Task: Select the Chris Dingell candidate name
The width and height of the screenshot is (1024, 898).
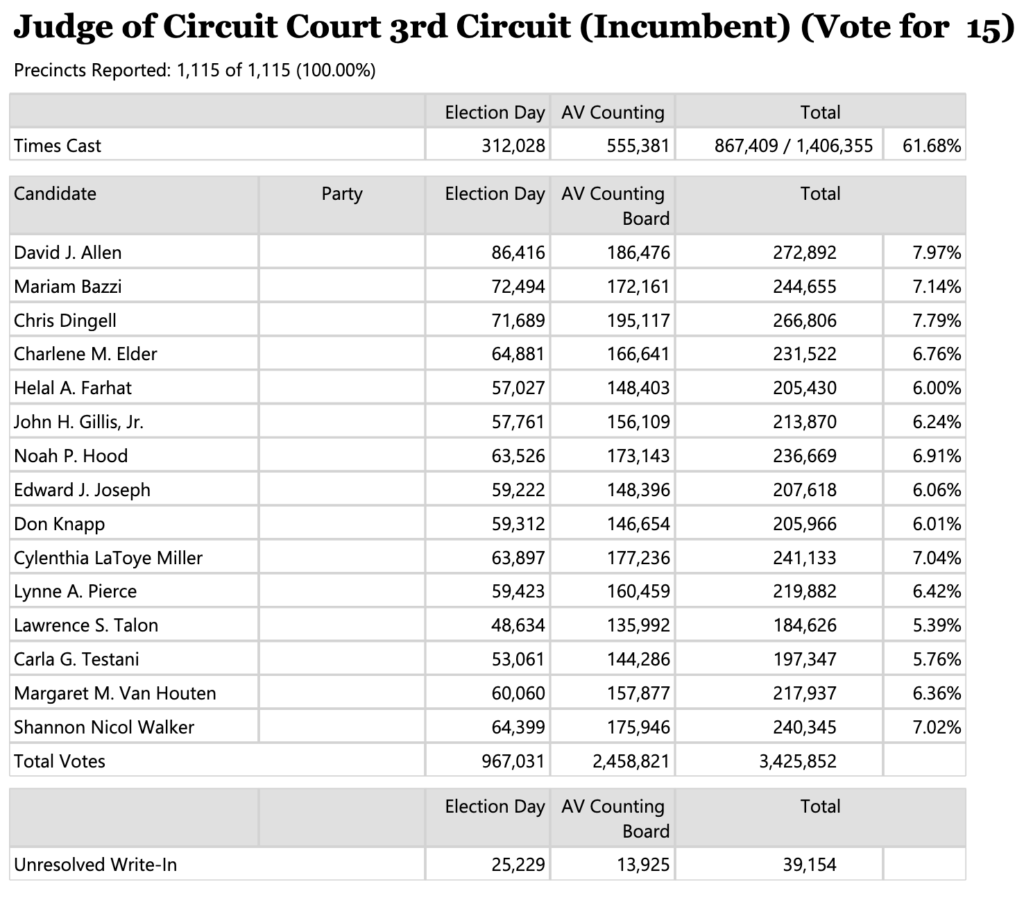Action: [x=65, y=321]
